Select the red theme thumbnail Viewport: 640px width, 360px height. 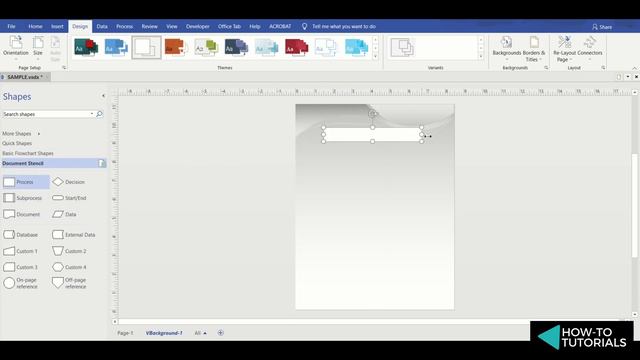click(x=297, y=47)
